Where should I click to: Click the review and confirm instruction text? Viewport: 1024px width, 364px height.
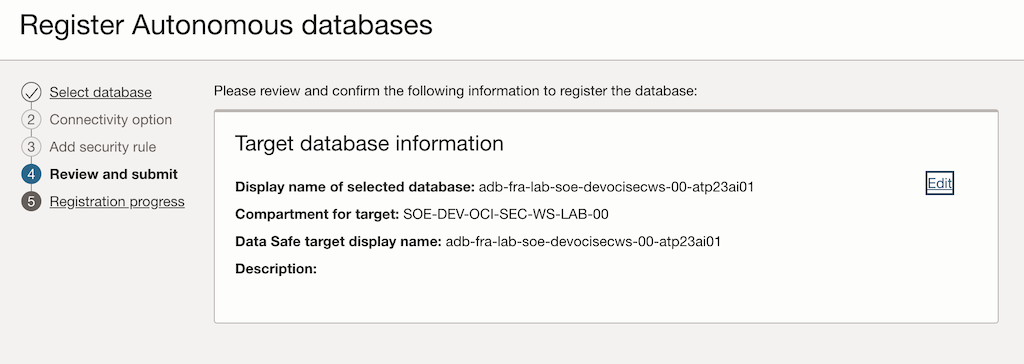pyautogui.click(x=456, y=91)
